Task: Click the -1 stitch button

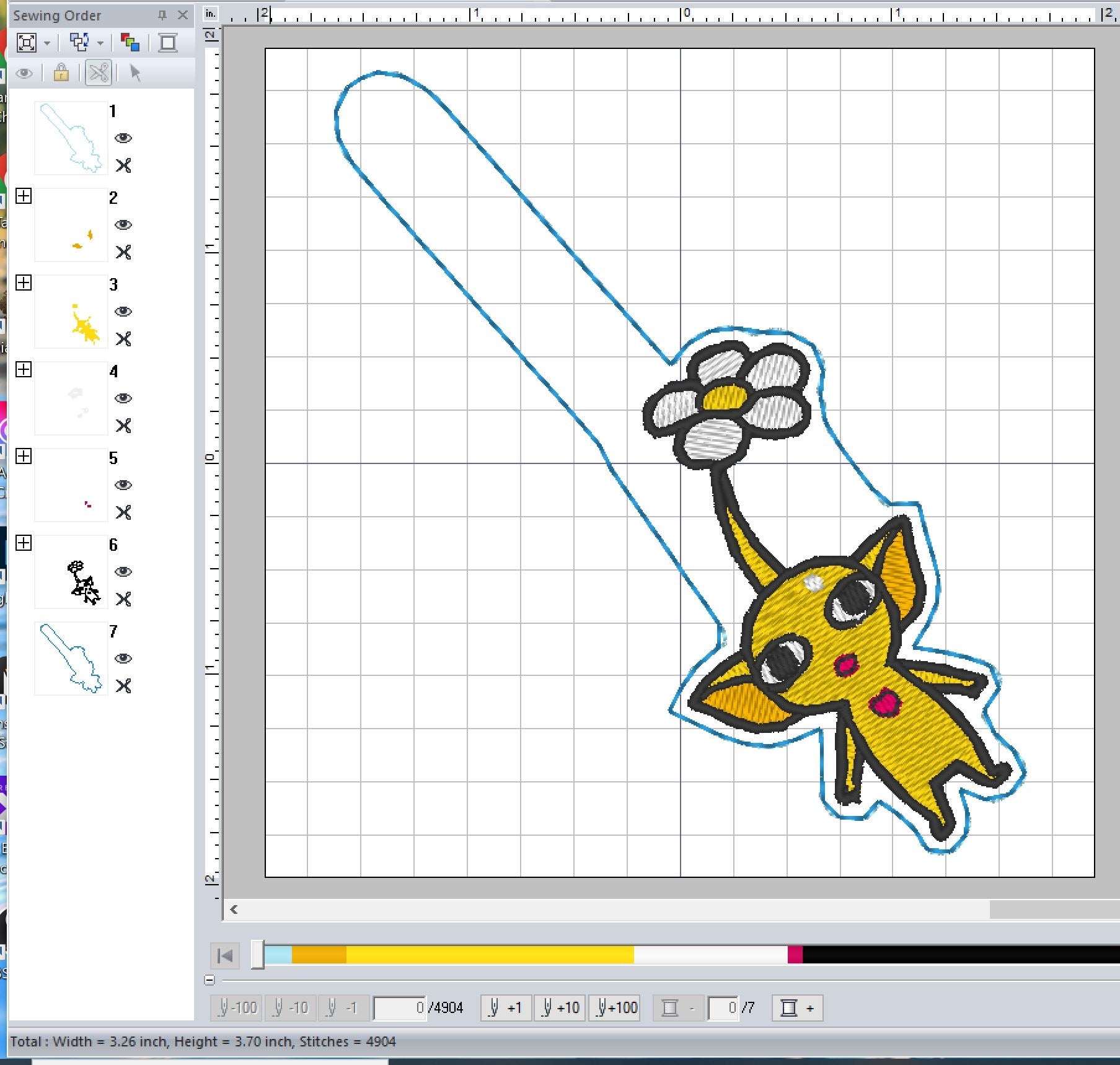Action: (343, 1008)
